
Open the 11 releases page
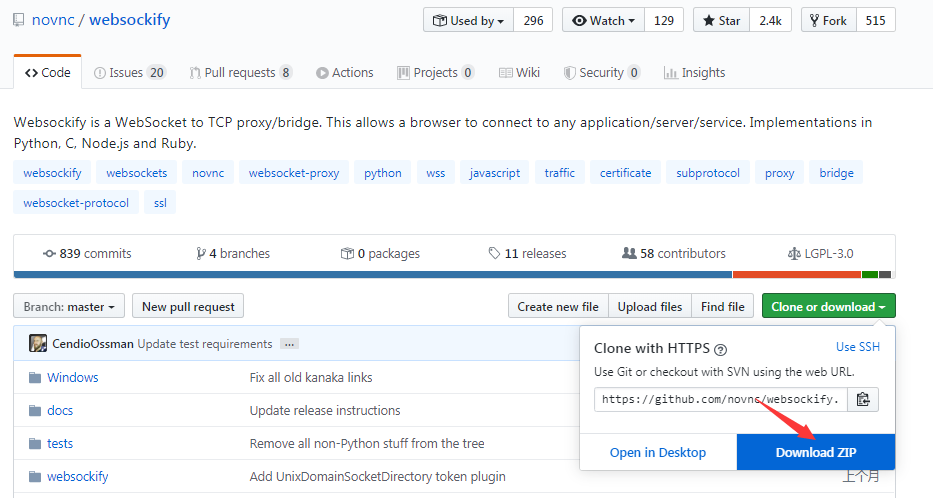point(527,253)
